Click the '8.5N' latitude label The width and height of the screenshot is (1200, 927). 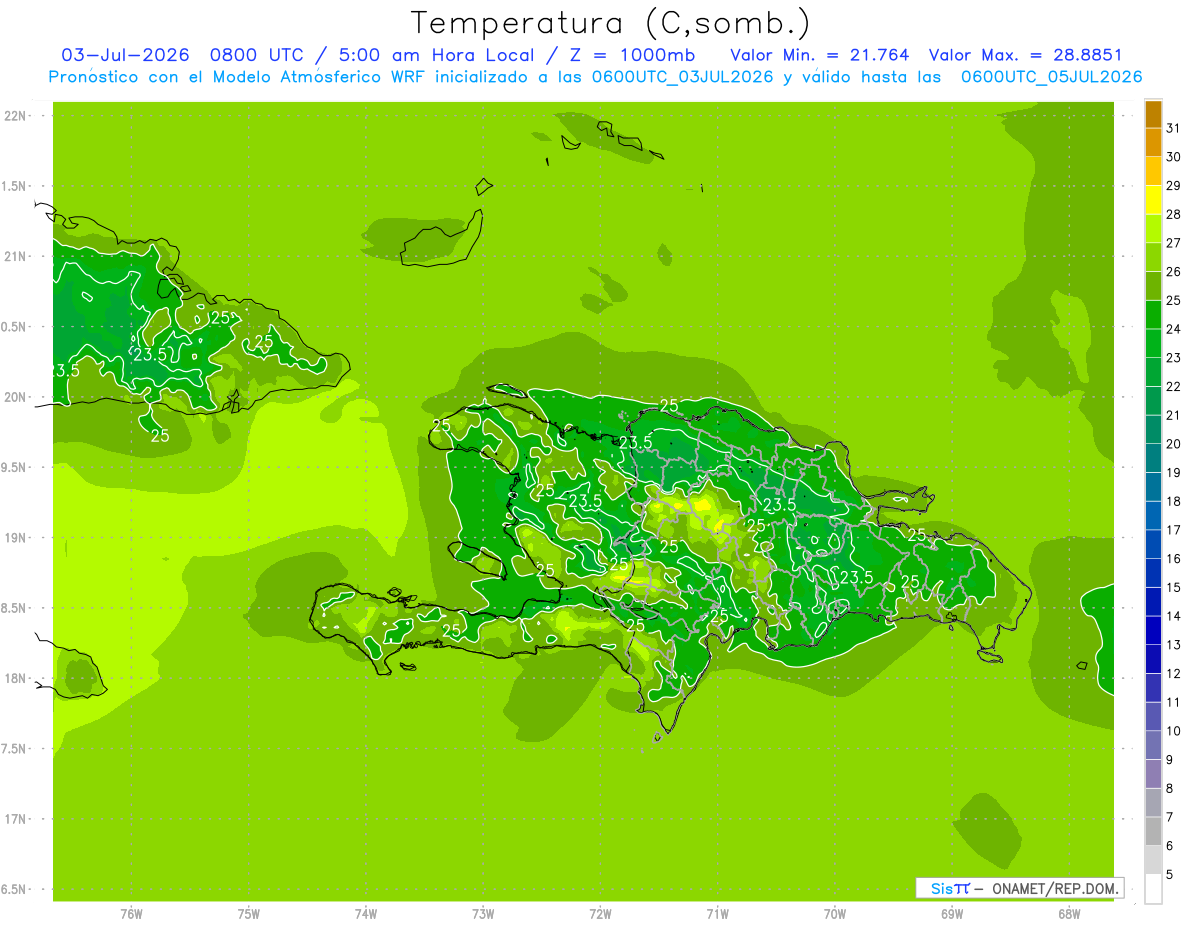click(15, 608)
